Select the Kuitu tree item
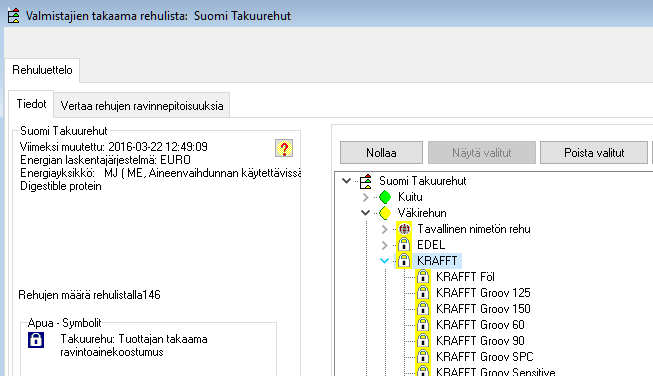The width and height of the screenshot is (653, 376). pos(410,197)
